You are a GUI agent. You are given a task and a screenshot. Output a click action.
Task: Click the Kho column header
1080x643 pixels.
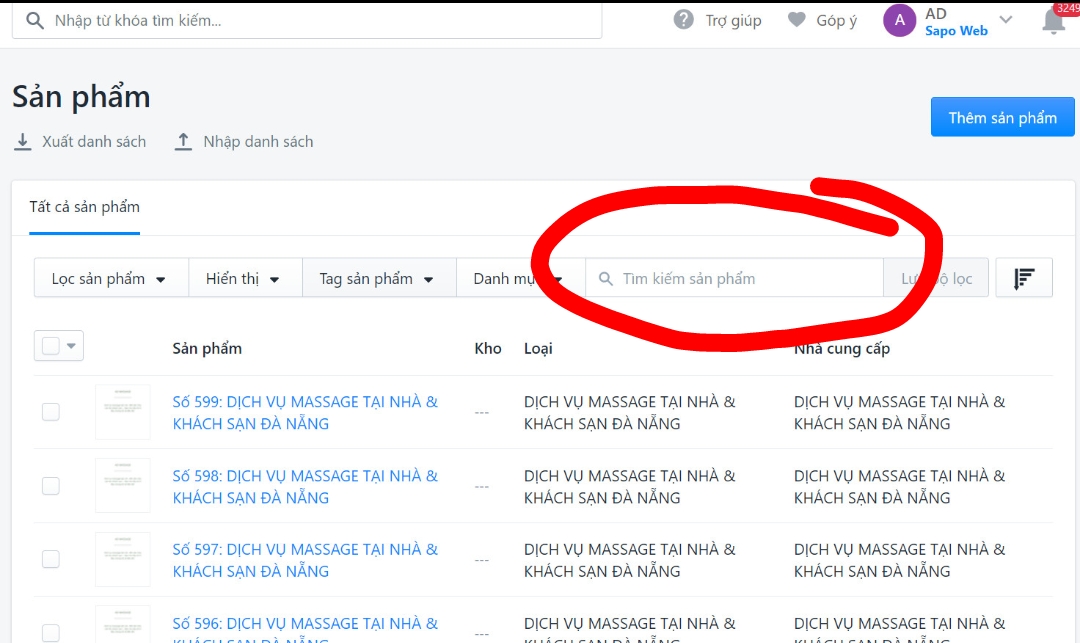(488, 348)
